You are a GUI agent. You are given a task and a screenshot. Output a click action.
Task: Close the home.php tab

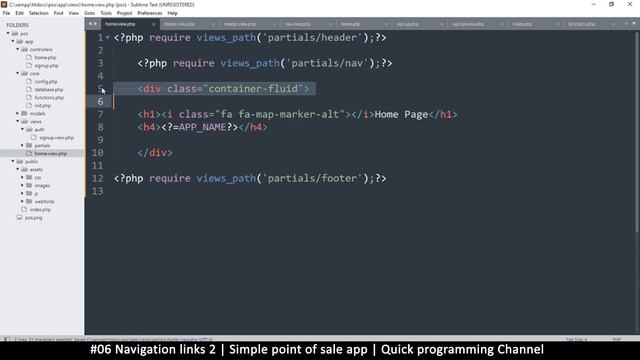click(386, 24)
